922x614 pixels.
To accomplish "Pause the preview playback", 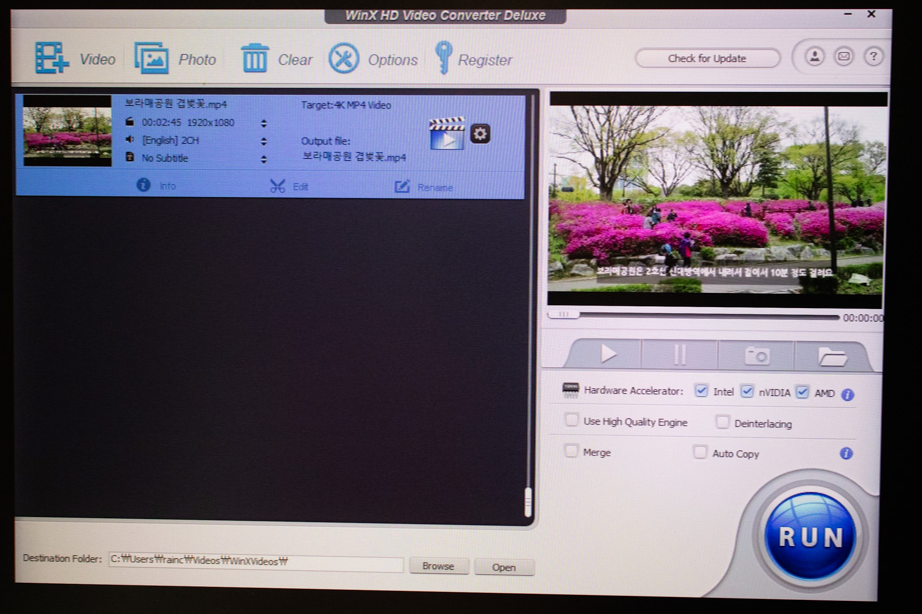I will (x=680, y=355).
